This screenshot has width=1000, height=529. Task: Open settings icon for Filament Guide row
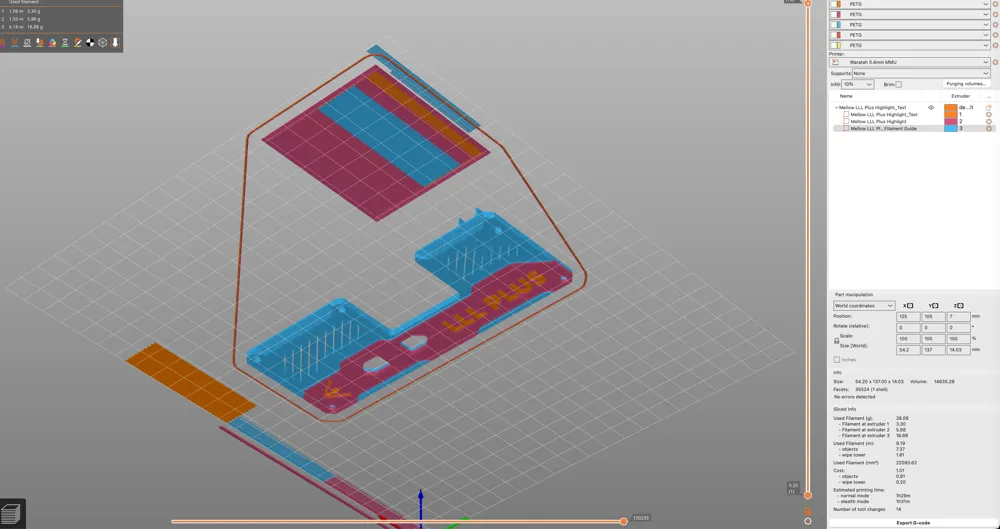pyautogui.click(x=989, y=129)
